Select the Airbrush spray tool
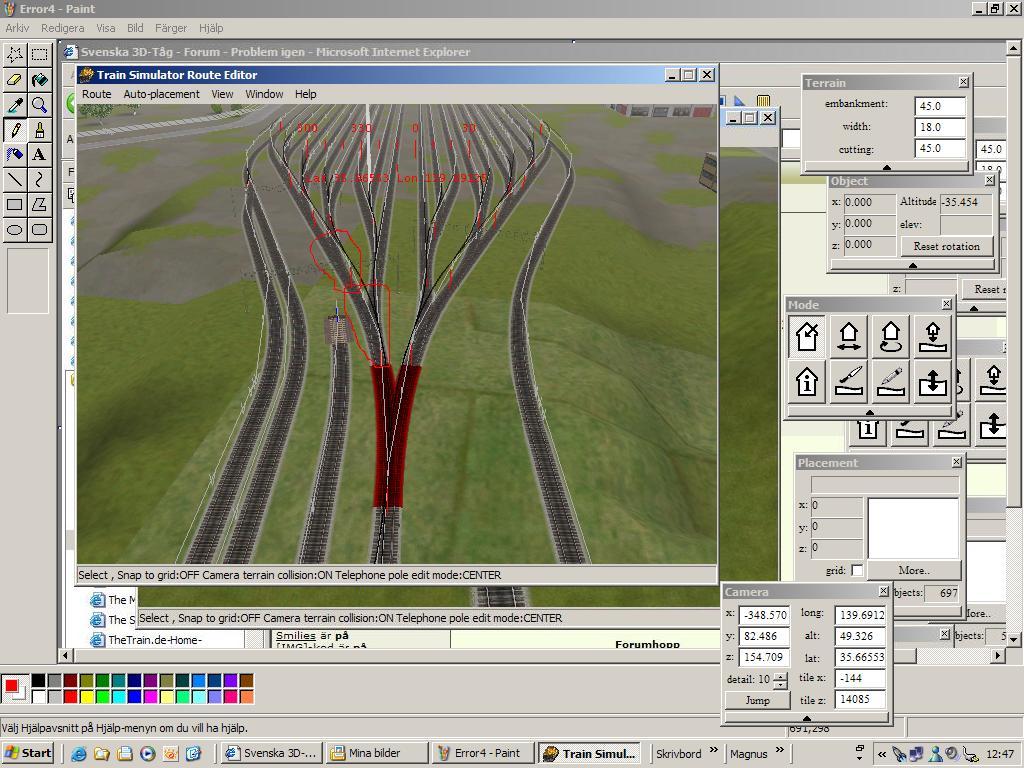The width and height of the screenshot is (1024, 768). tap(15, 154)
